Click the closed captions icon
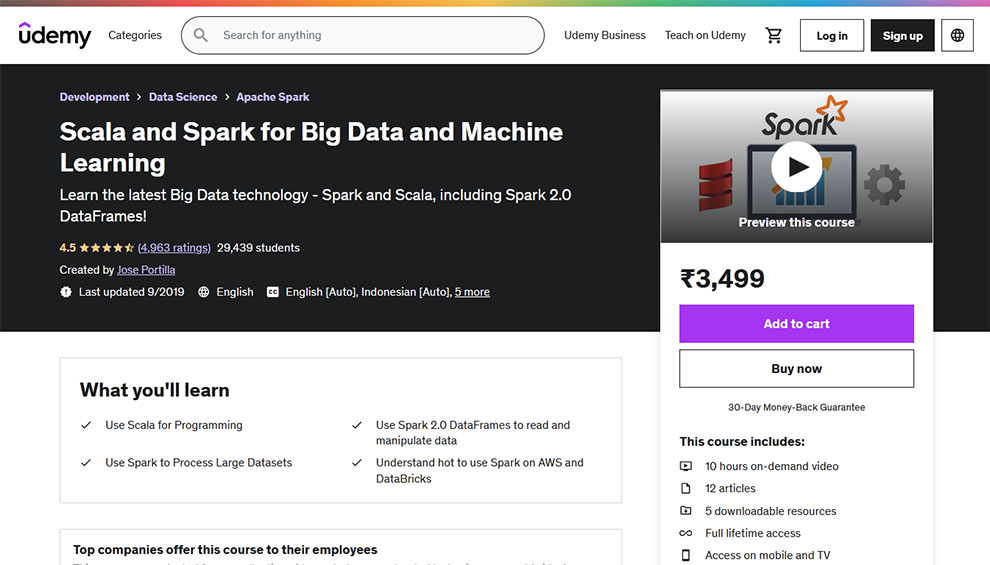The height and width of the screenshot is (565, 990). 272,292
